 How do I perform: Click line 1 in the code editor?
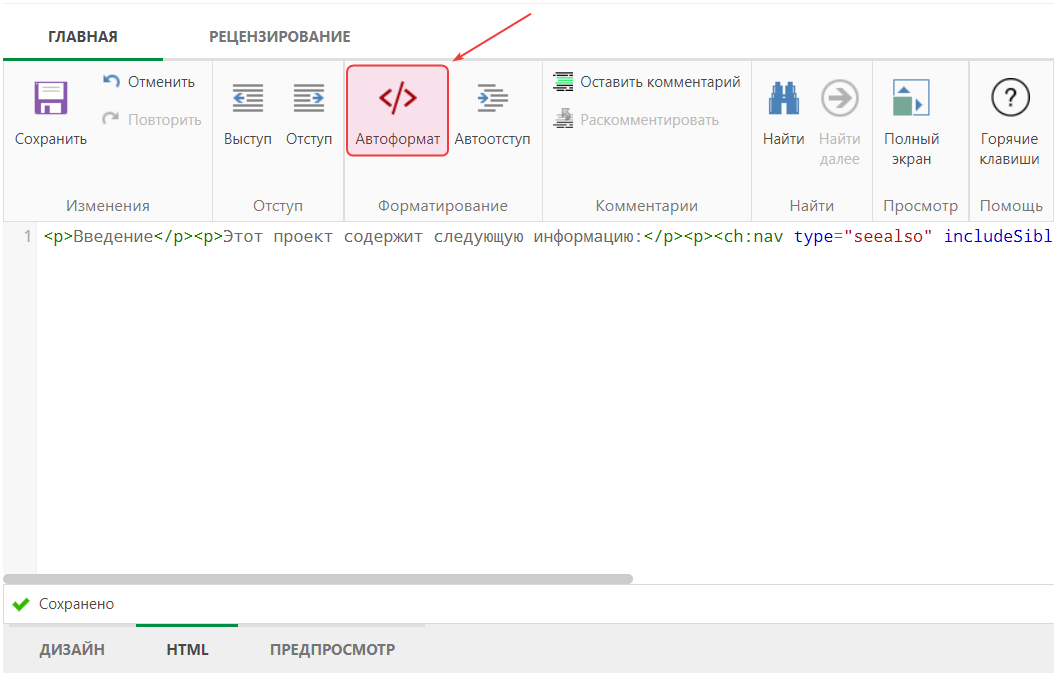click(x=300, y=236)
